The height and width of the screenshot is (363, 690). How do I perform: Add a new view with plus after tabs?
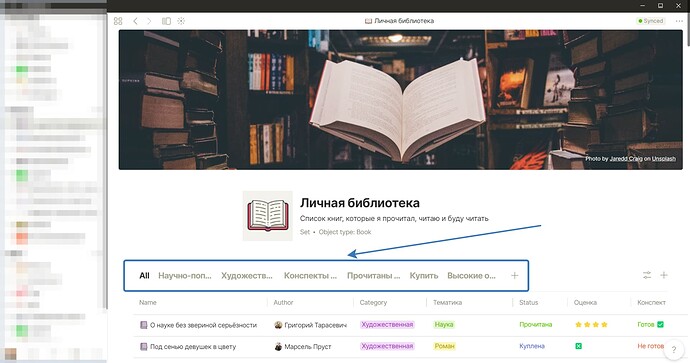(514, 276)
